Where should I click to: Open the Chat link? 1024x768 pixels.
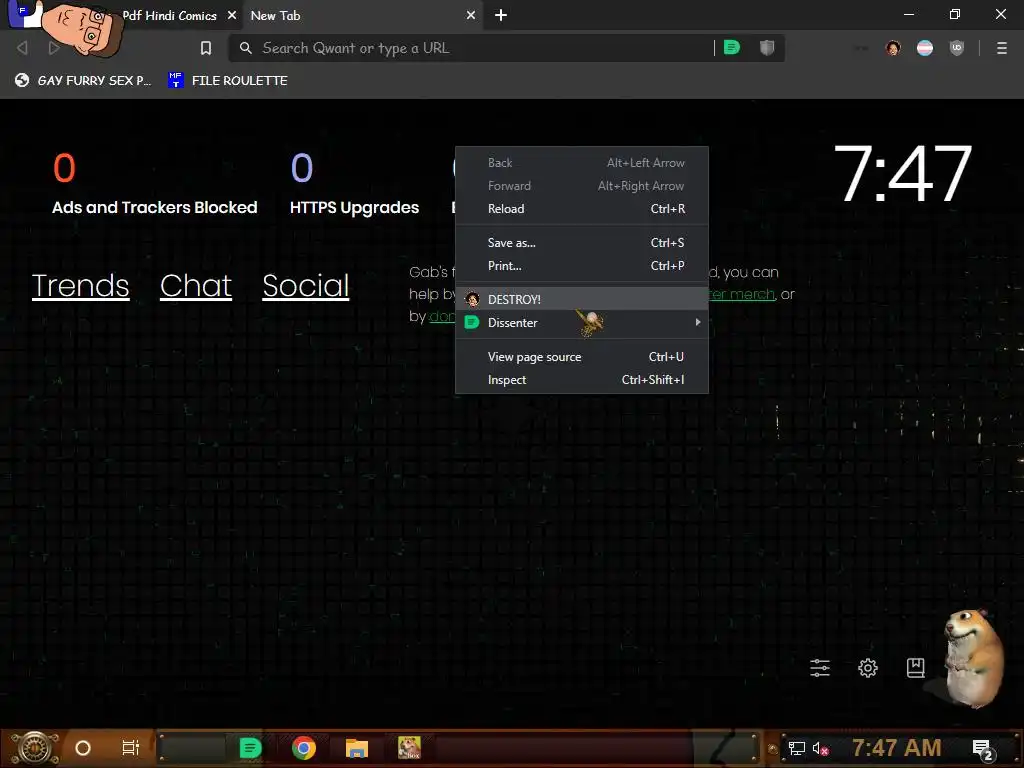click(x=196, y=285)
